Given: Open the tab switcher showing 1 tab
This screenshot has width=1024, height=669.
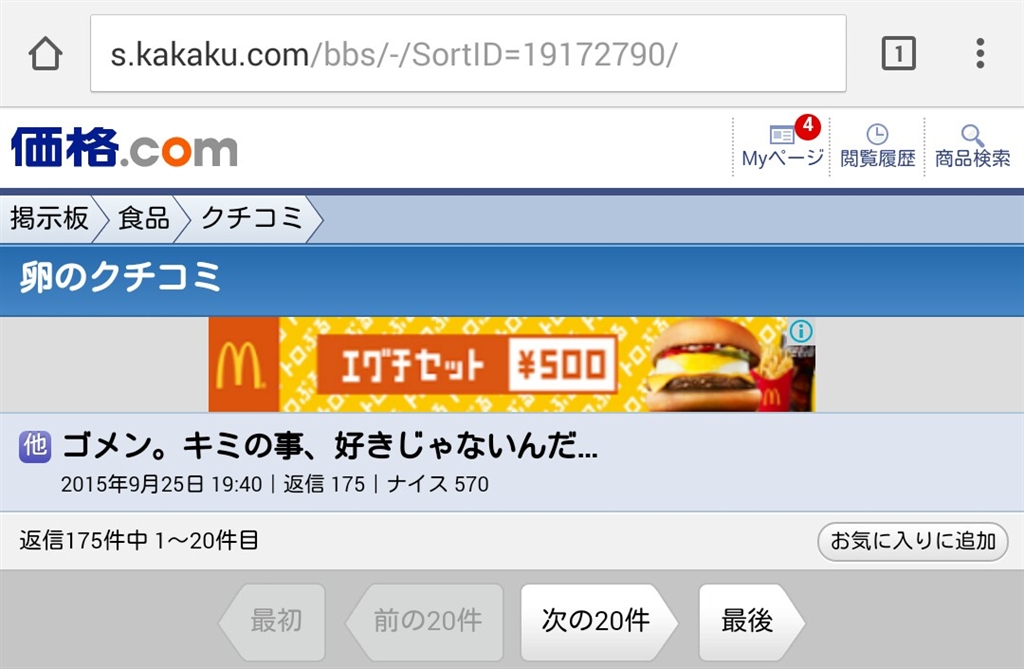Looking at the screenshot, I should tap(899, 53).
